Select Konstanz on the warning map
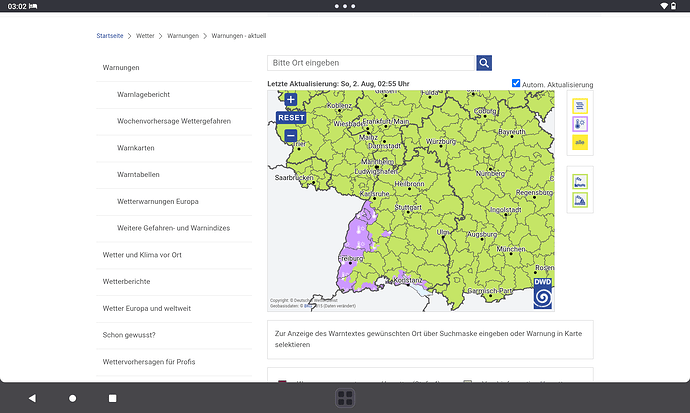 [x=407, y=280]
